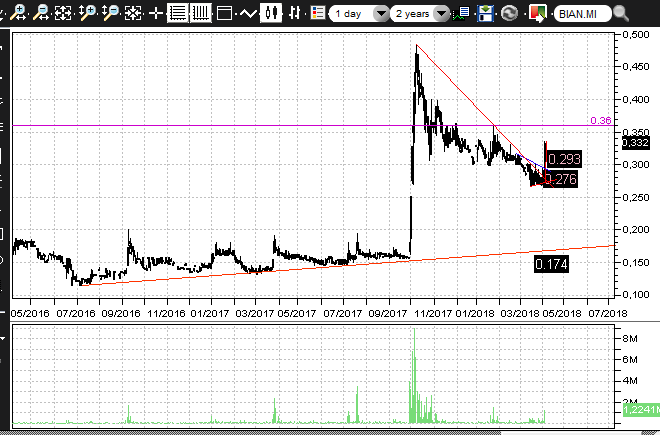Toggle horizontal grid lines
Image resolution: width=660 pixels, height=435 pixels.
pyautogui.click(x=178, y=13)
